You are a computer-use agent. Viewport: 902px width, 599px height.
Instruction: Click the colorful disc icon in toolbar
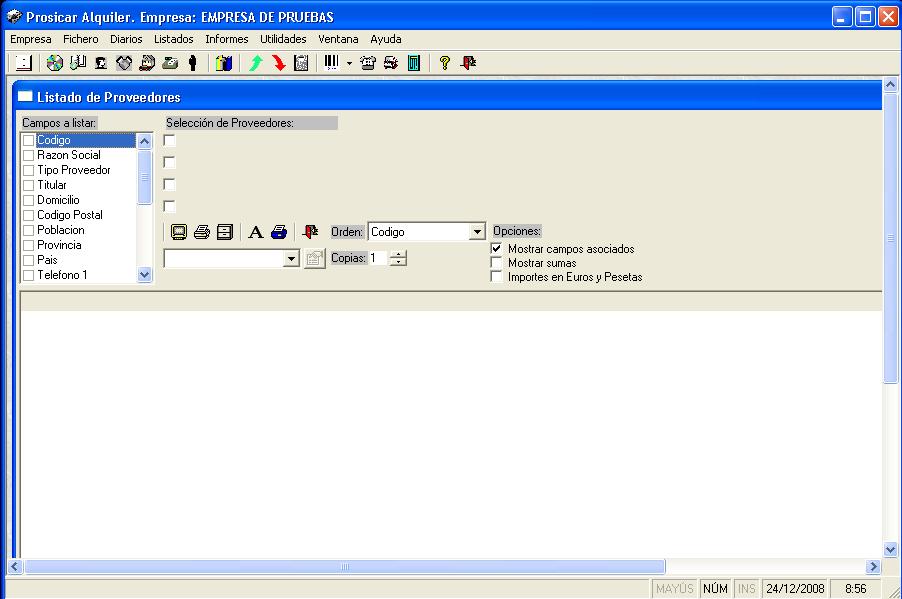point(55,63)
